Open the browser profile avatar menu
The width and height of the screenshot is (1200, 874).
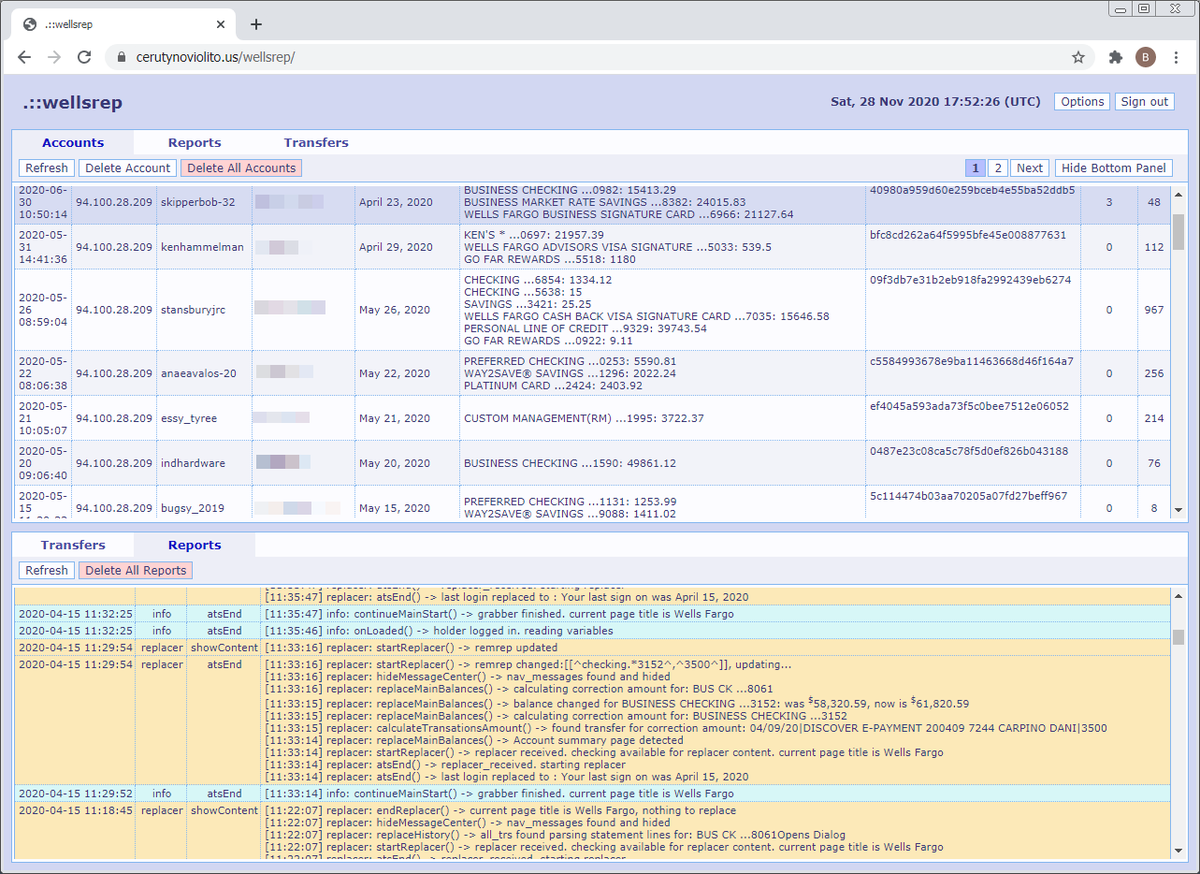click(x=1146, y=57)
